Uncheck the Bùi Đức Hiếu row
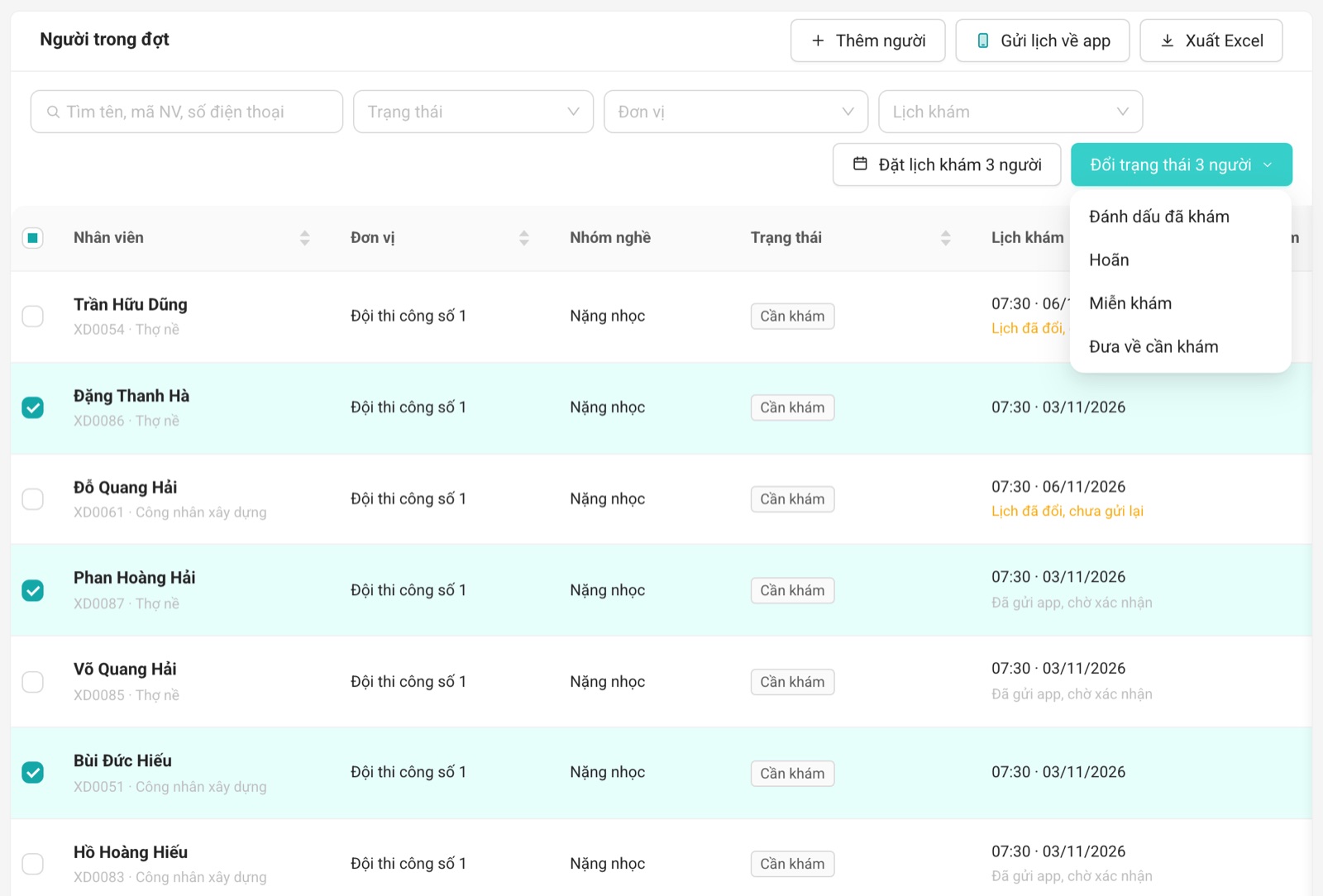This screenshot has width=1323, height=896. point(32,772)
